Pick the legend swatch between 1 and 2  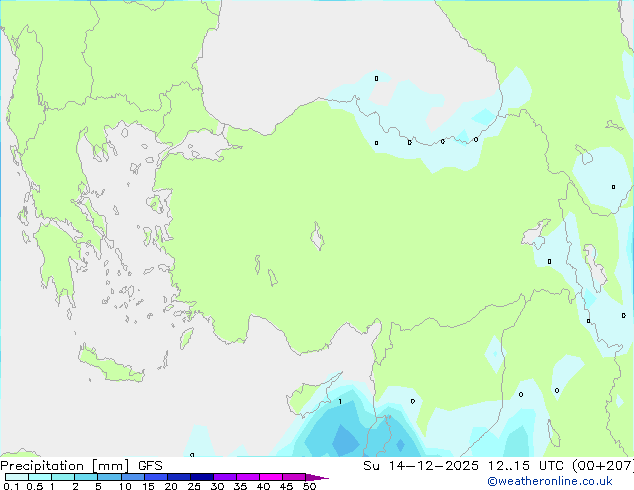(x=63, y=477)
